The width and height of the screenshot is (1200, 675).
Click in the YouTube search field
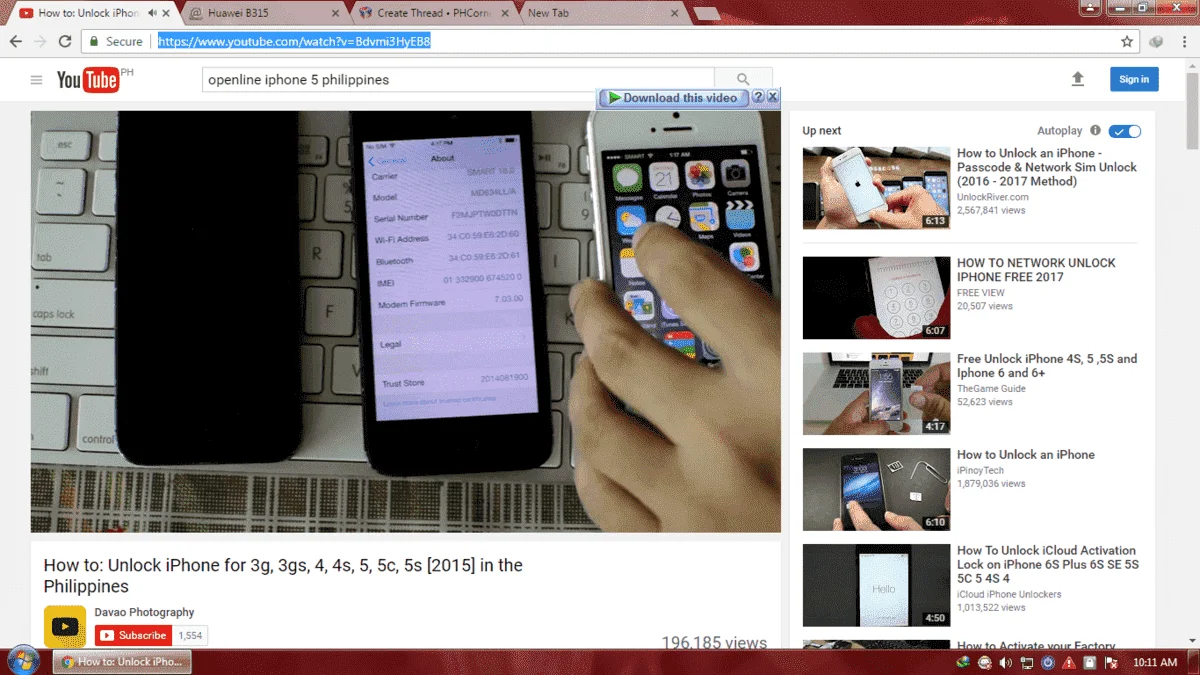point(458,80)
